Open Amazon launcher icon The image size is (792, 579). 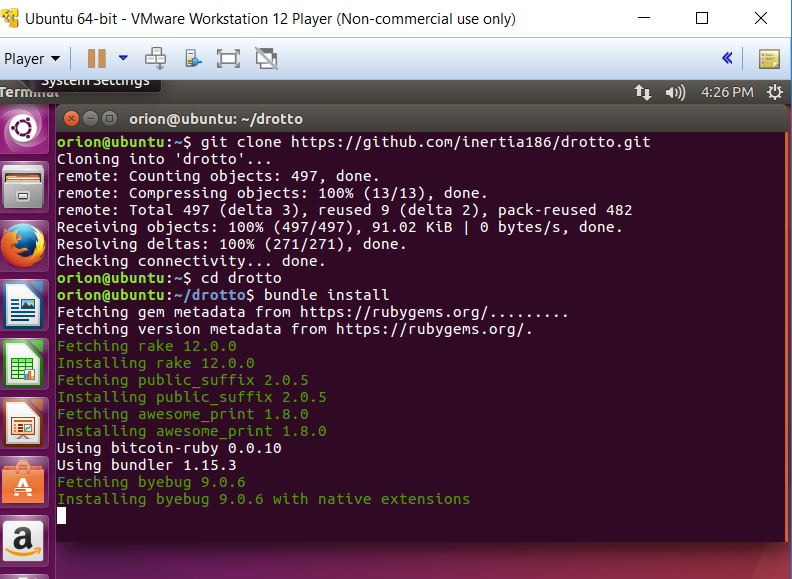(24, 541)
